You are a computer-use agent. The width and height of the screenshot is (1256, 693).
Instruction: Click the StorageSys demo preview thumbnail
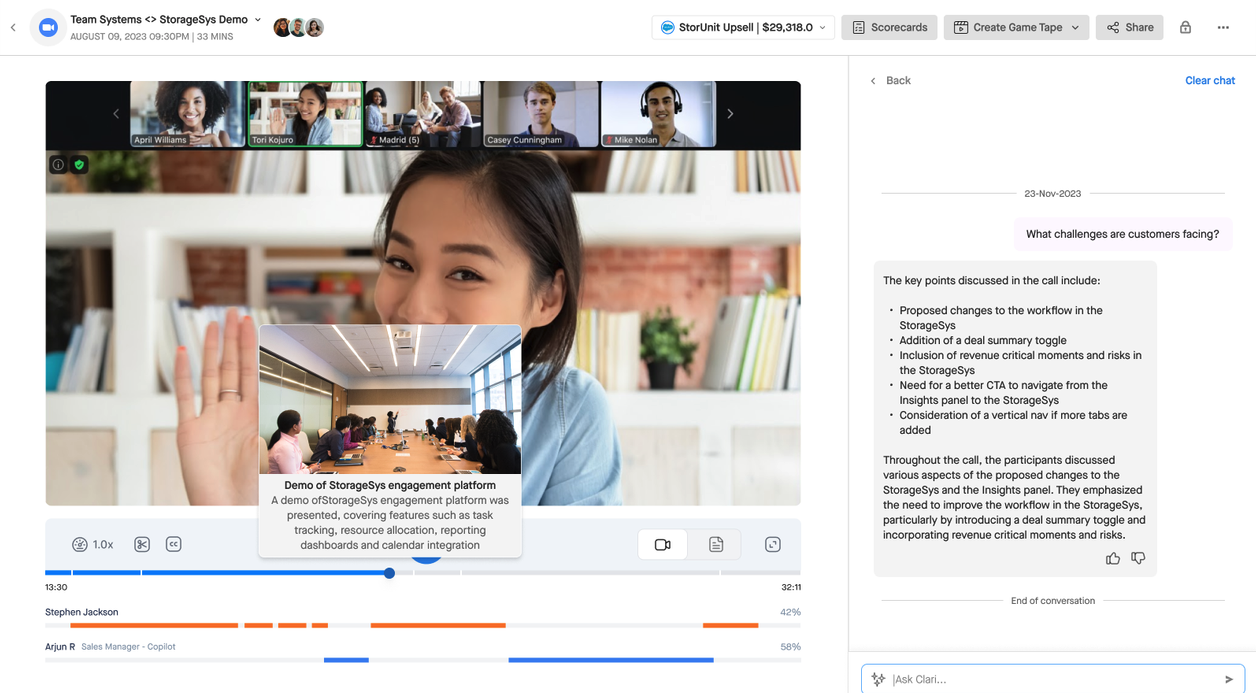[x=390, y=399]
